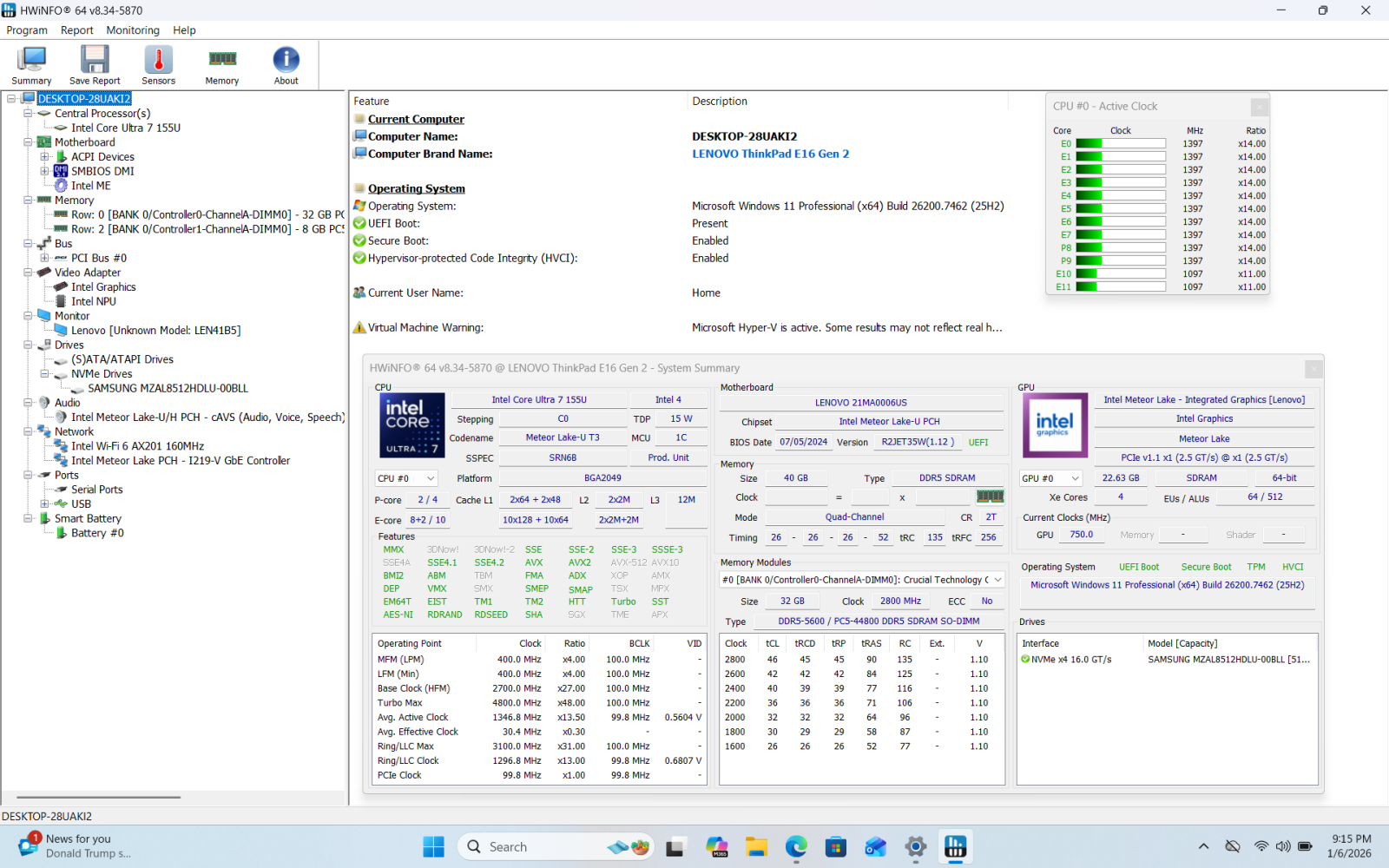Click the Intel Graphics logo image
Image resolution: width=1389 pixels, height=868 pixels.
click(1055, 425)
